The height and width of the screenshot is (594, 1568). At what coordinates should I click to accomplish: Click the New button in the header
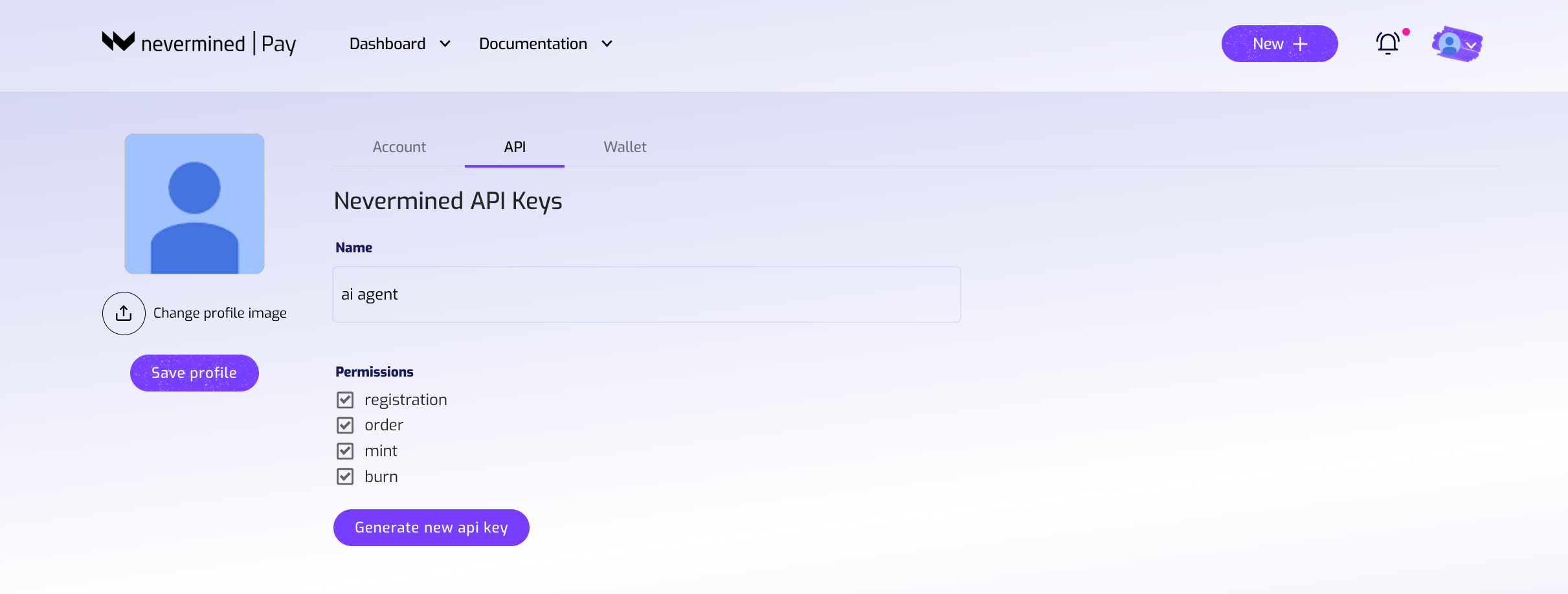tap(1279, 43)
